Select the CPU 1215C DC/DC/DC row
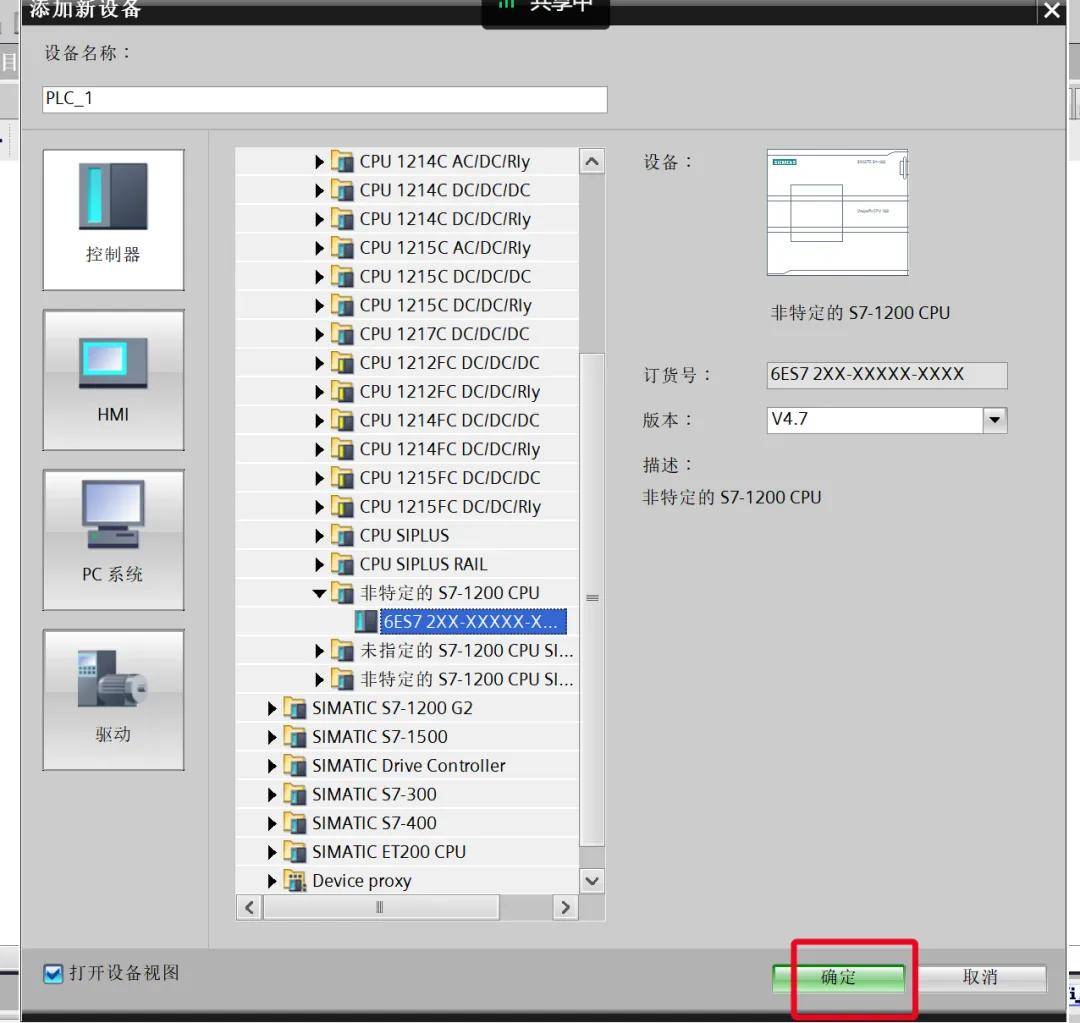This screenshot has width=1080, height=1023. 407,277
